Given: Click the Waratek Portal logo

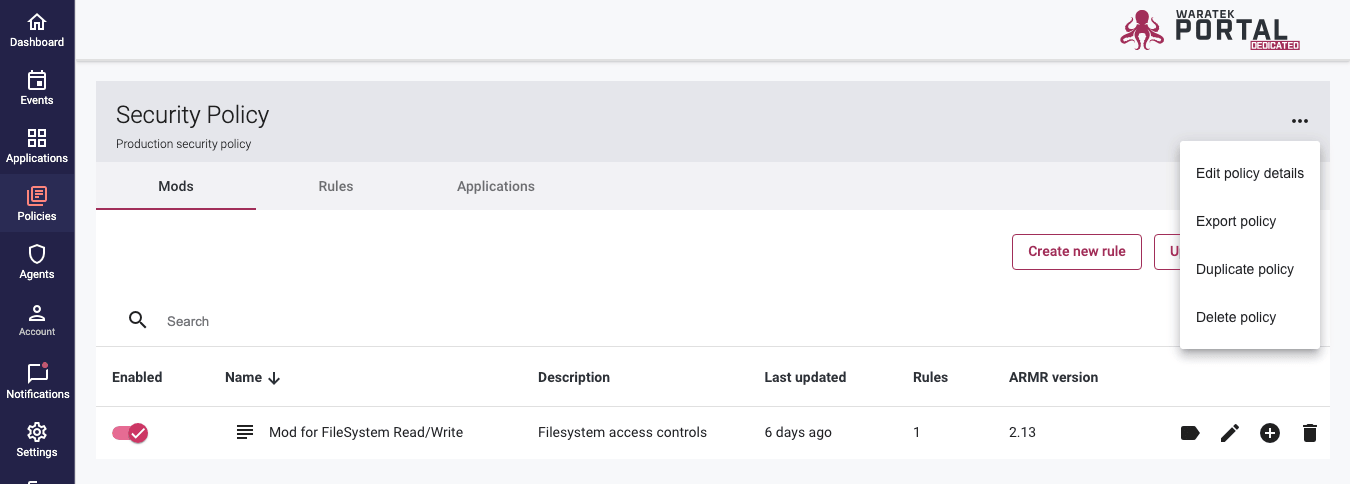Looking at the screenshot, I should 1210,30.
